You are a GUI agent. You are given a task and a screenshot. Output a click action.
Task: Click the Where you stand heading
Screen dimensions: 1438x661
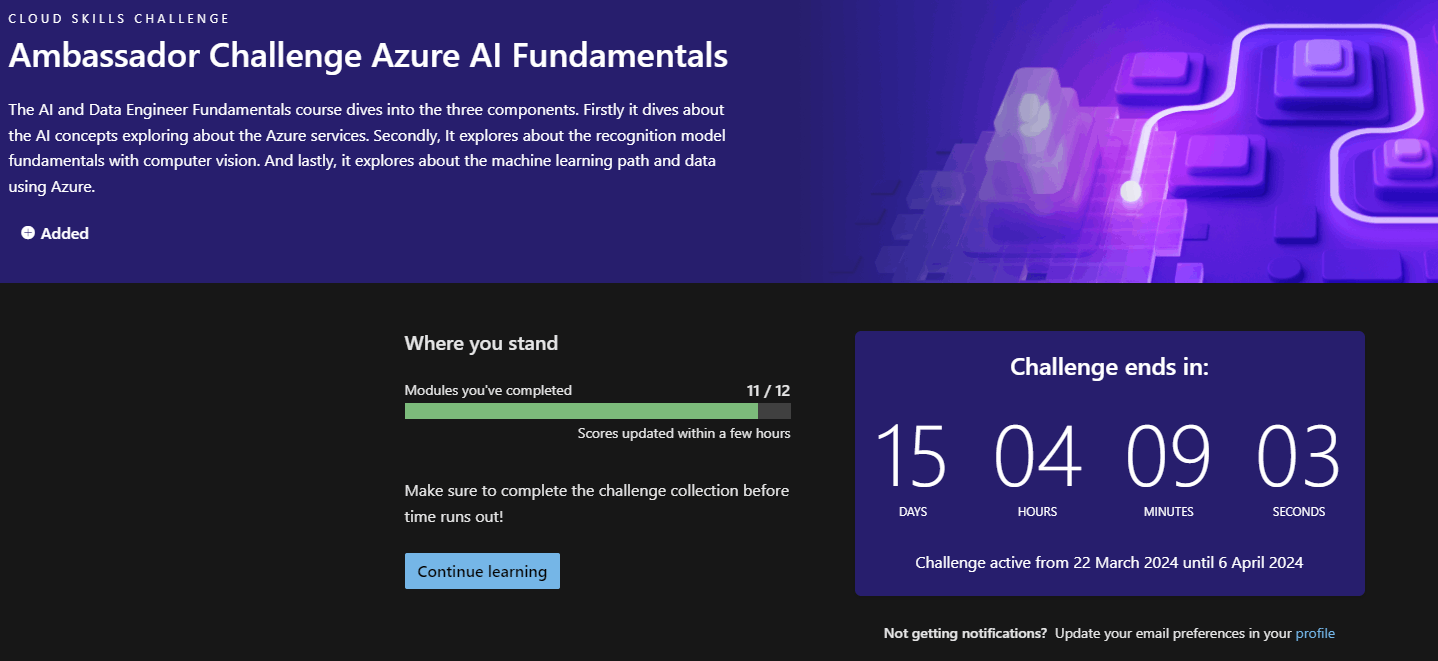tap(481, 343)
